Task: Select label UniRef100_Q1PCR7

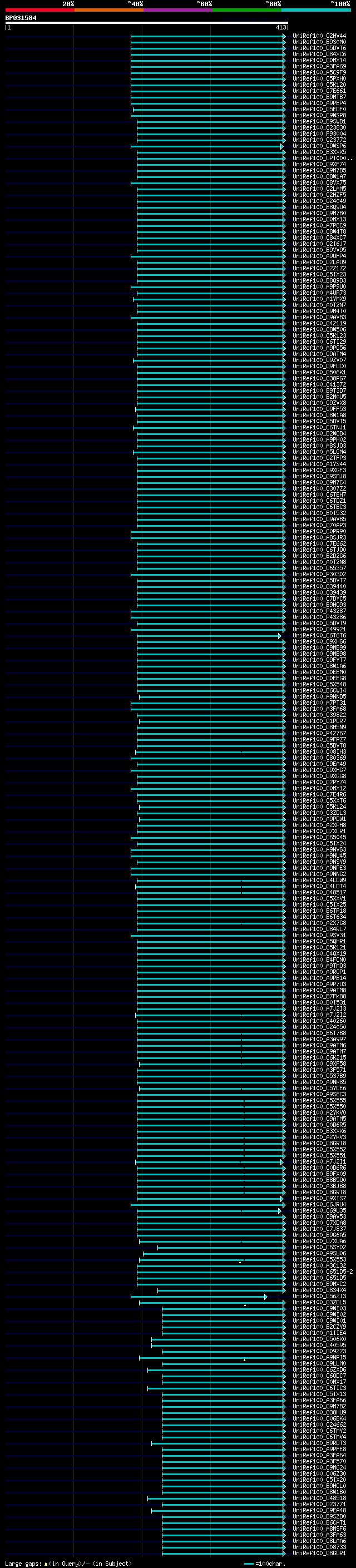Action: click(319, 721)
